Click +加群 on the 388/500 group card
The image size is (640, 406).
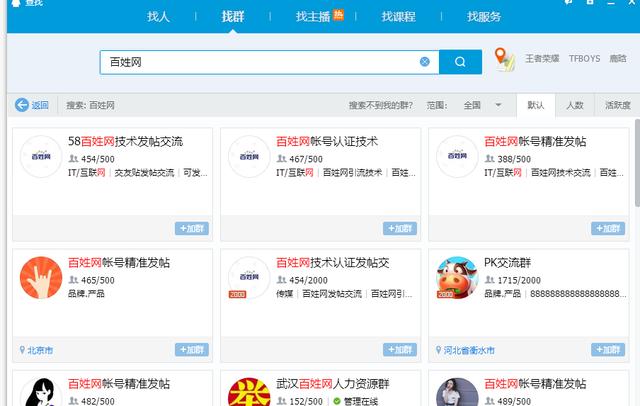608,229
